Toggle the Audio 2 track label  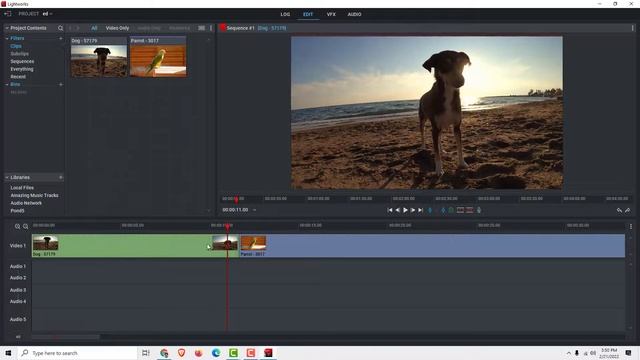(x=18, y=278)
